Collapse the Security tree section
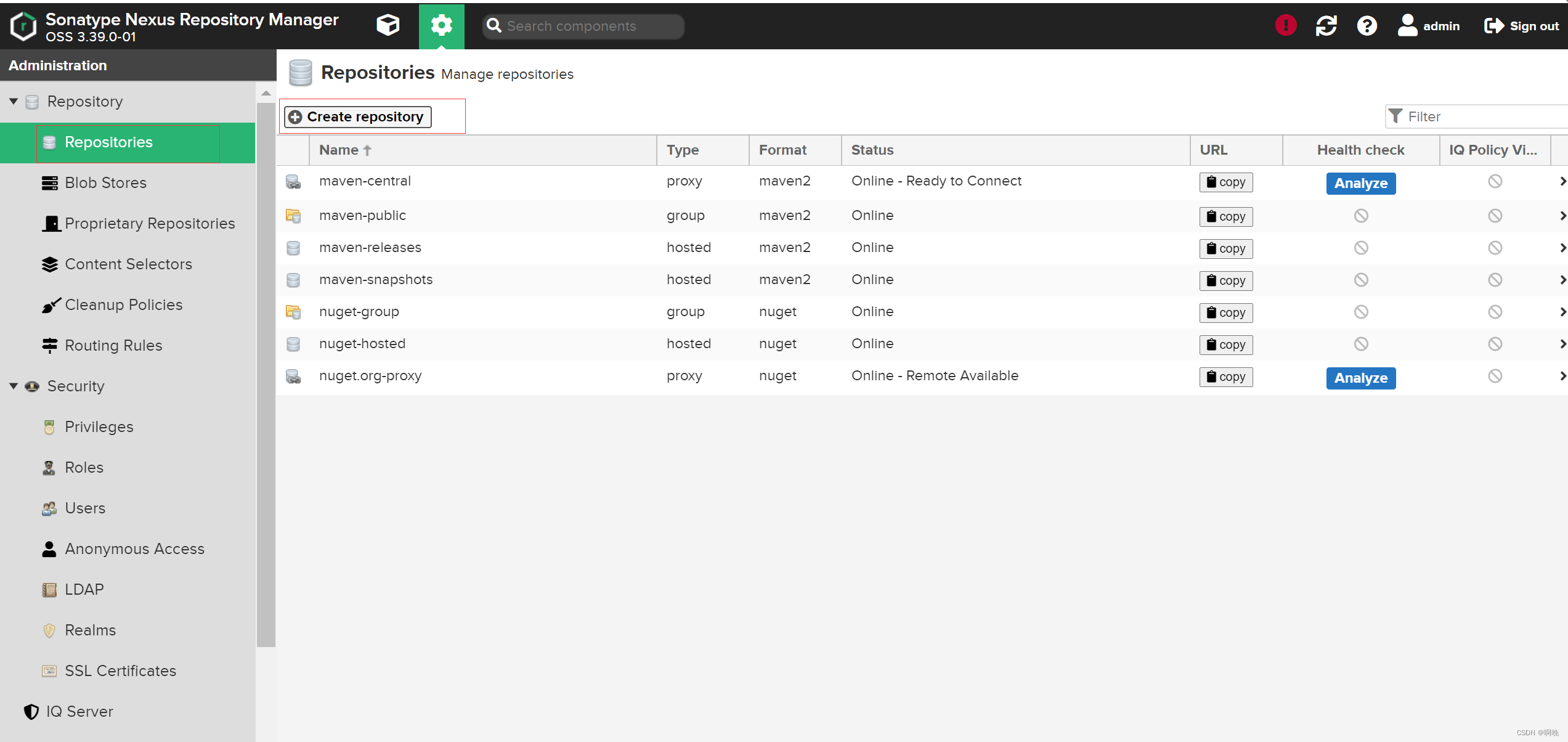Screen dimensions: 1568x742 [x=14, y=386]
